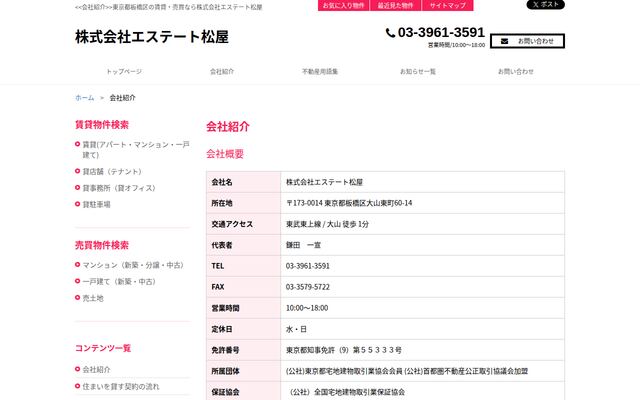Open 不動産用語集 in main navigation
640x400 pixels.
[x=320, y=71]
